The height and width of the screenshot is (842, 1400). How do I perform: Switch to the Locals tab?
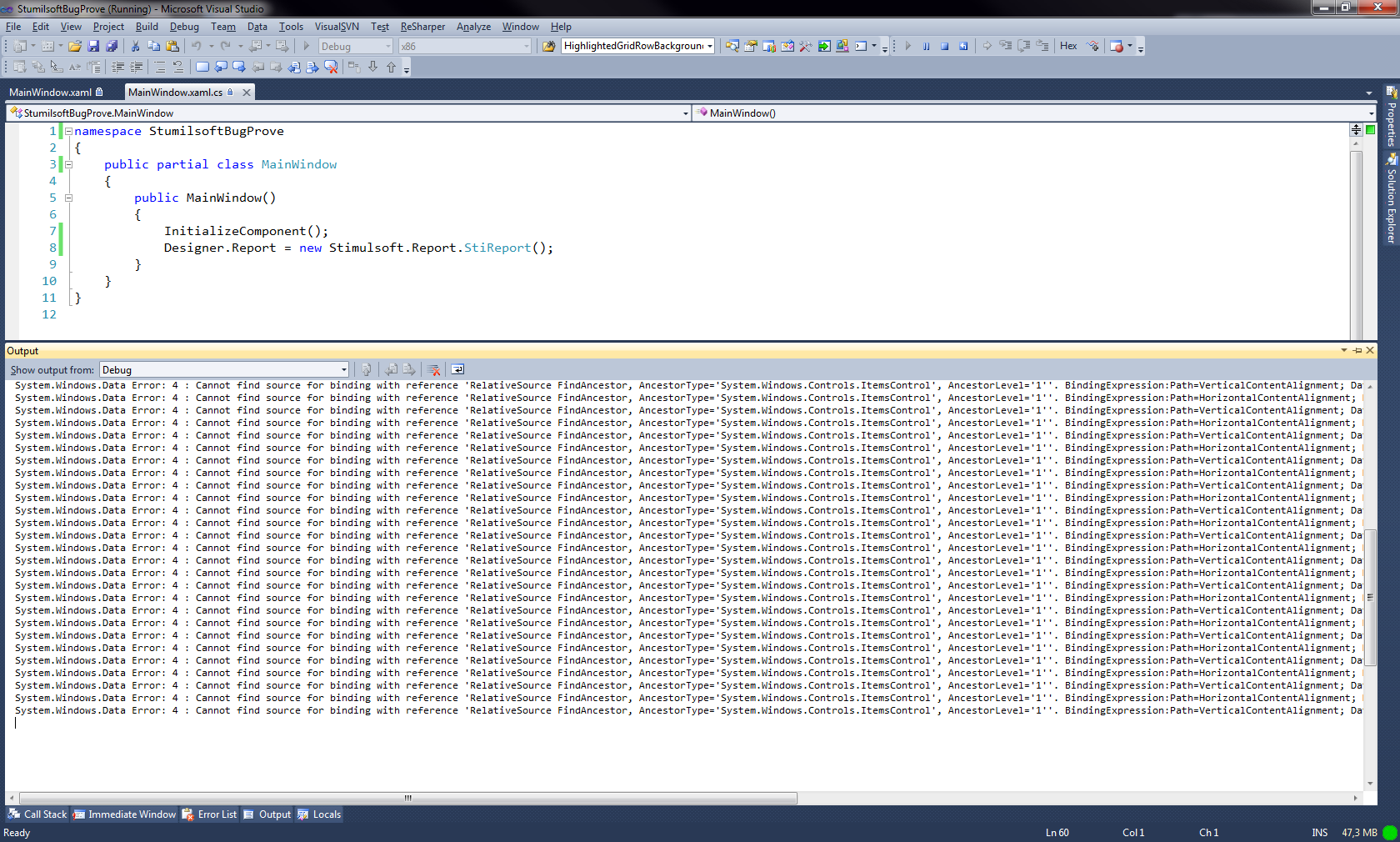(319, 814)
